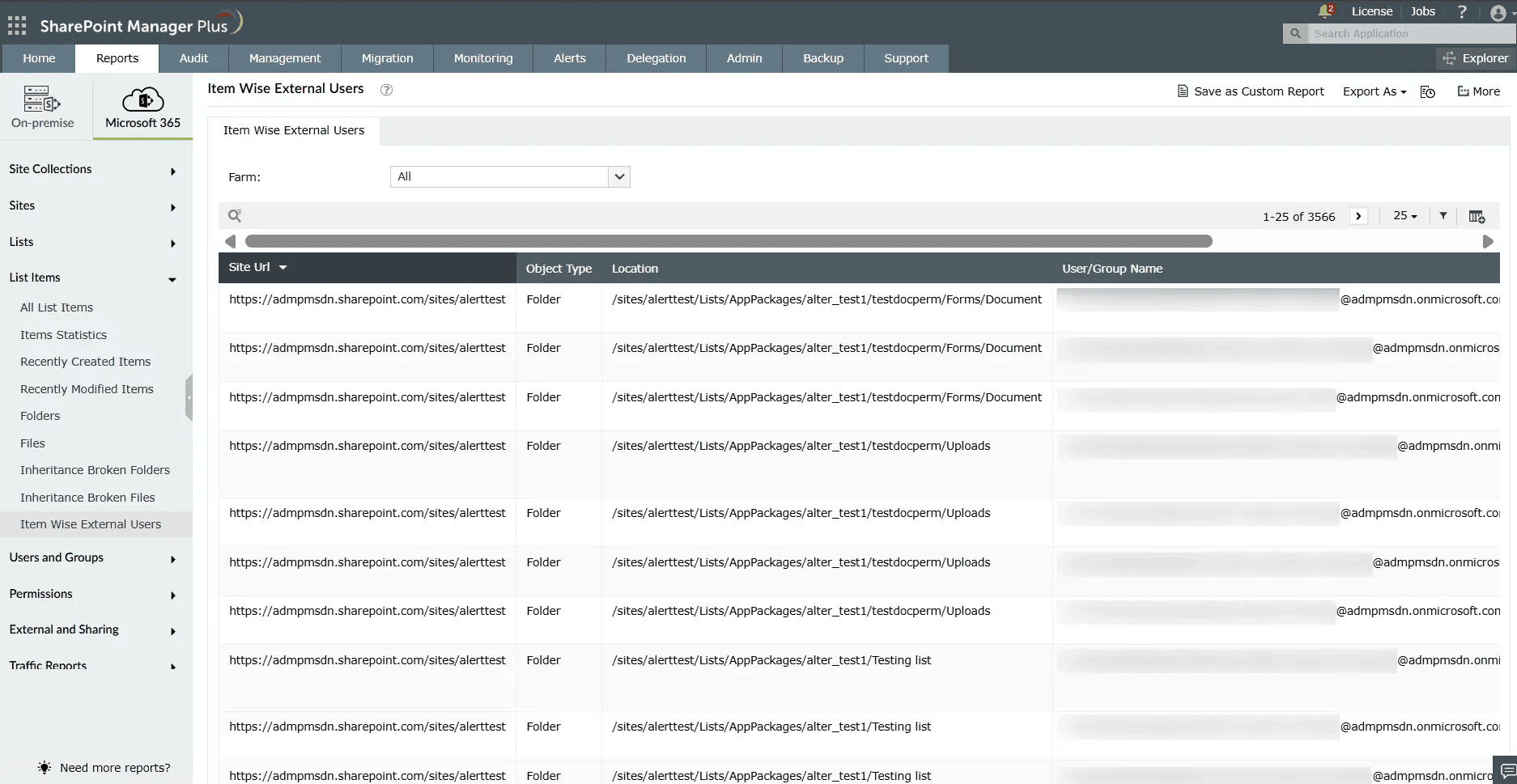Open the Export As dropdown
Image resolution: width=1517 pixels, height=784 pixels.
(1375, 91)
